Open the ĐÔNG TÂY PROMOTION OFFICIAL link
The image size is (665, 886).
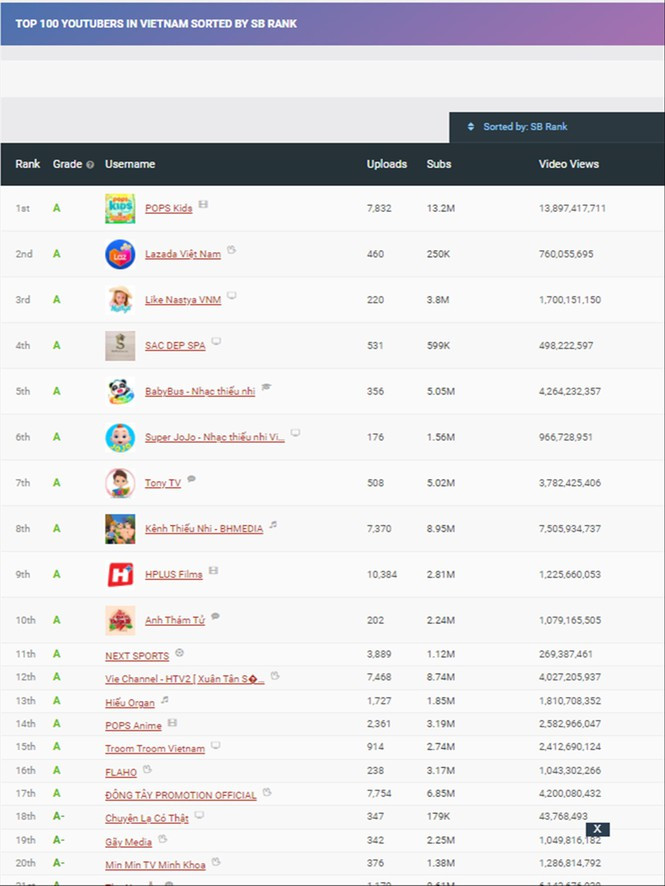click(x=180, y=795)
